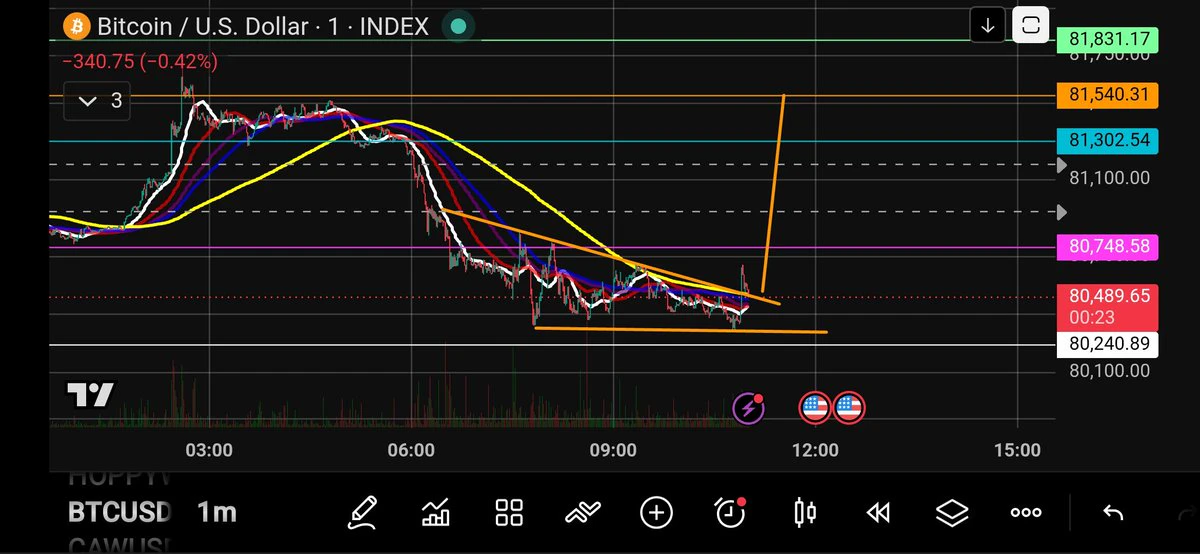Open the indicators chart icon
Screen dimensions: 1200x554
[x=436, y=513]
